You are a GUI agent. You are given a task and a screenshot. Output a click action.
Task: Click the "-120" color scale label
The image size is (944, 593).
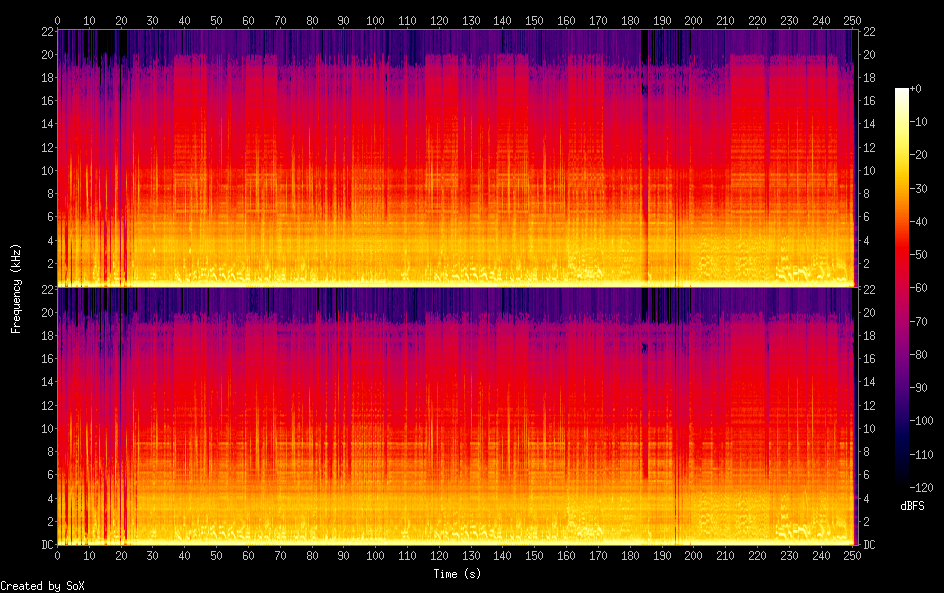point(922,488)
